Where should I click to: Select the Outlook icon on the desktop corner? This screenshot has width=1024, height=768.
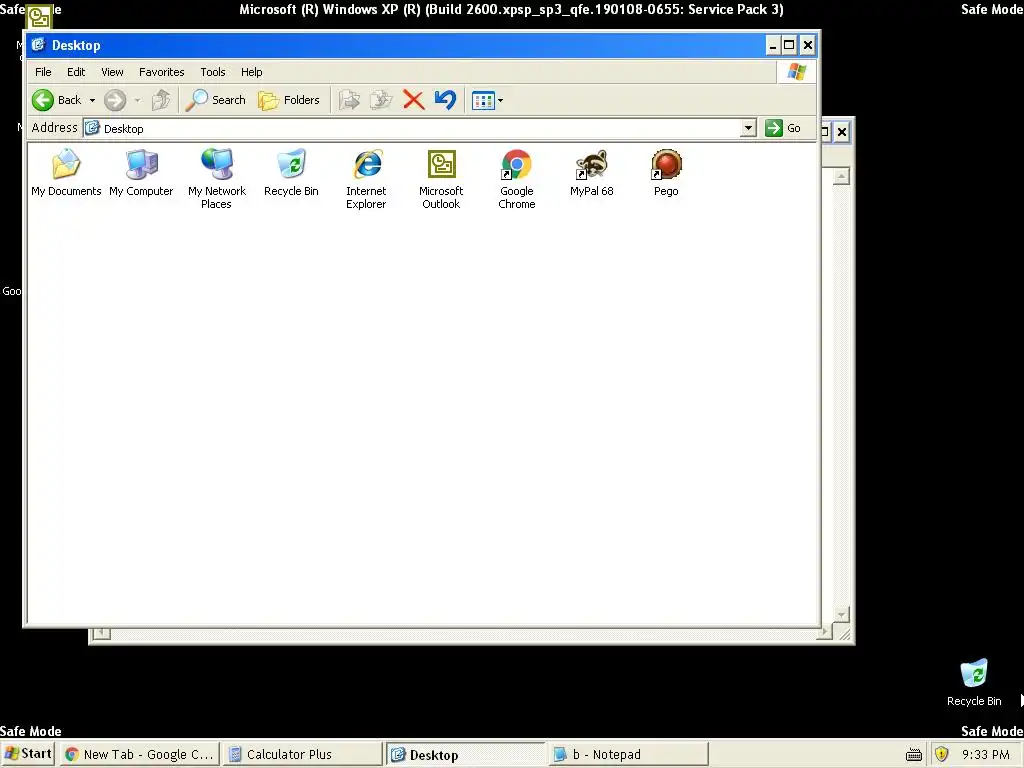click(x=39, y=16)
